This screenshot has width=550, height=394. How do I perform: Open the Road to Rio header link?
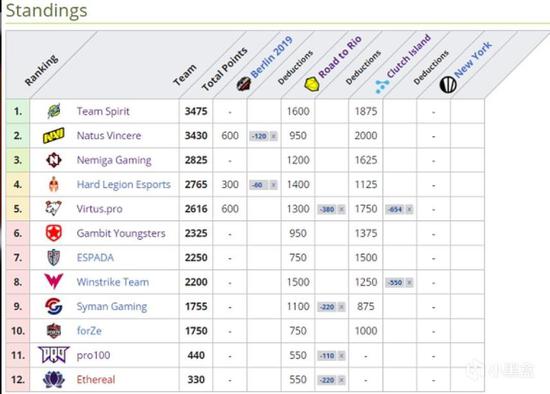pos(340,56)
